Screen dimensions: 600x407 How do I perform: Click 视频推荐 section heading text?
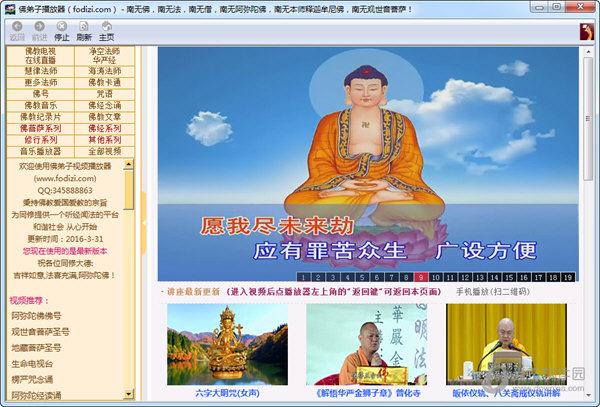[29, 301]
